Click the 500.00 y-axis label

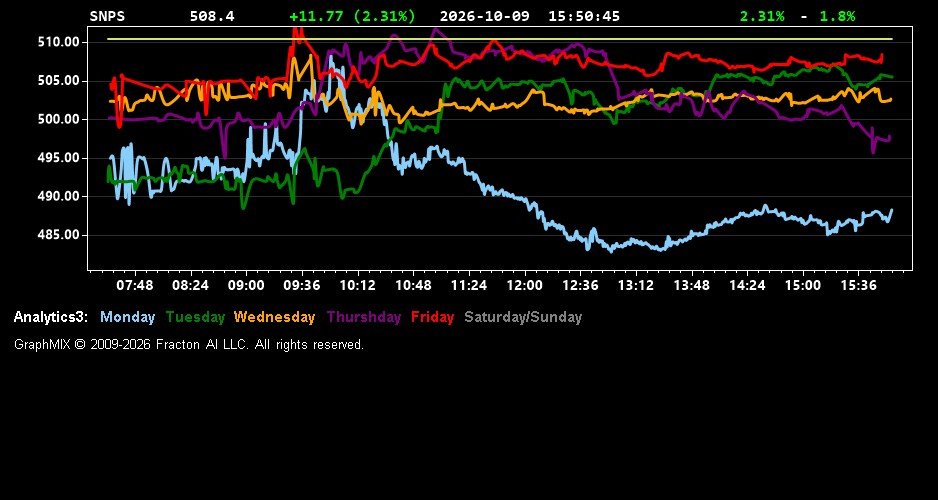pyautogui.click(x=58, y=119)
